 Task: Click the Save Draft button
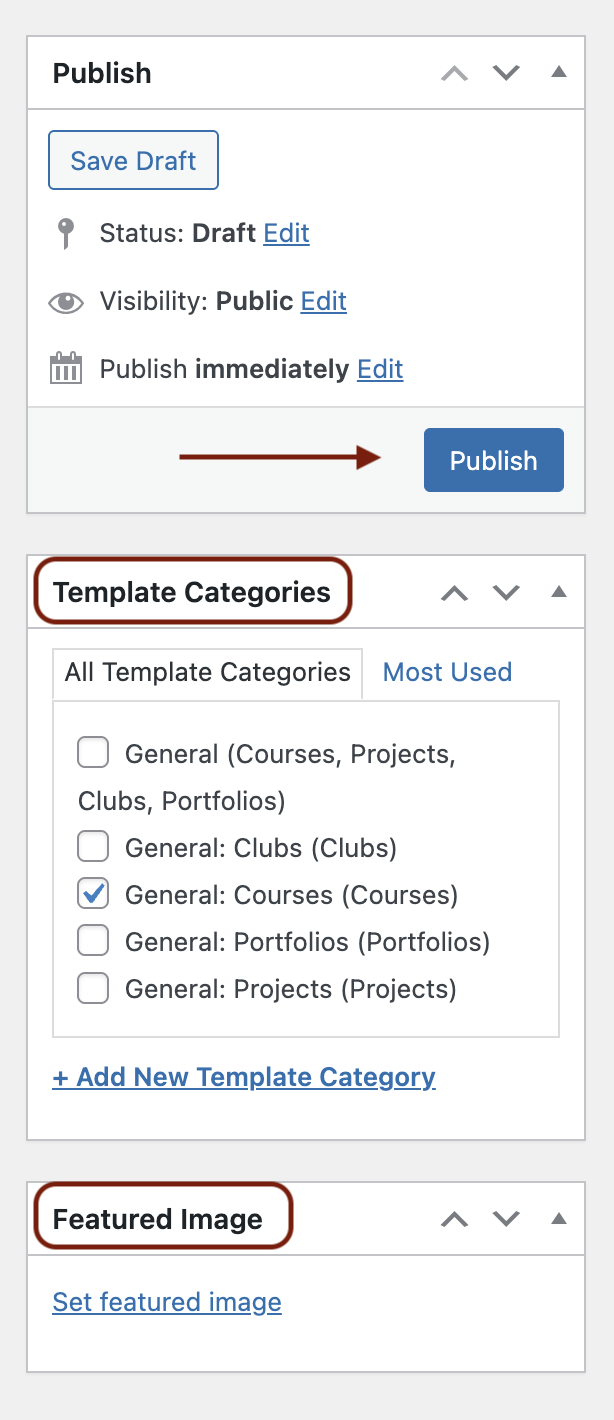[133, 161]
